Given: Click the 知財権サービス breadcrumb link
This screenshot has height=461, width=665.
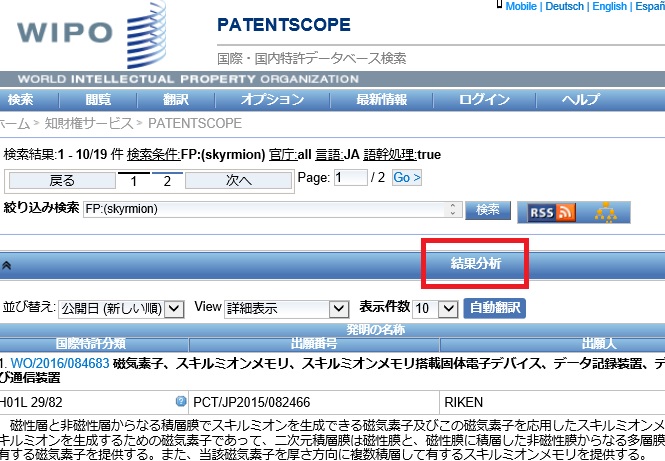Looking at the screenshot, I should point(89,123).
